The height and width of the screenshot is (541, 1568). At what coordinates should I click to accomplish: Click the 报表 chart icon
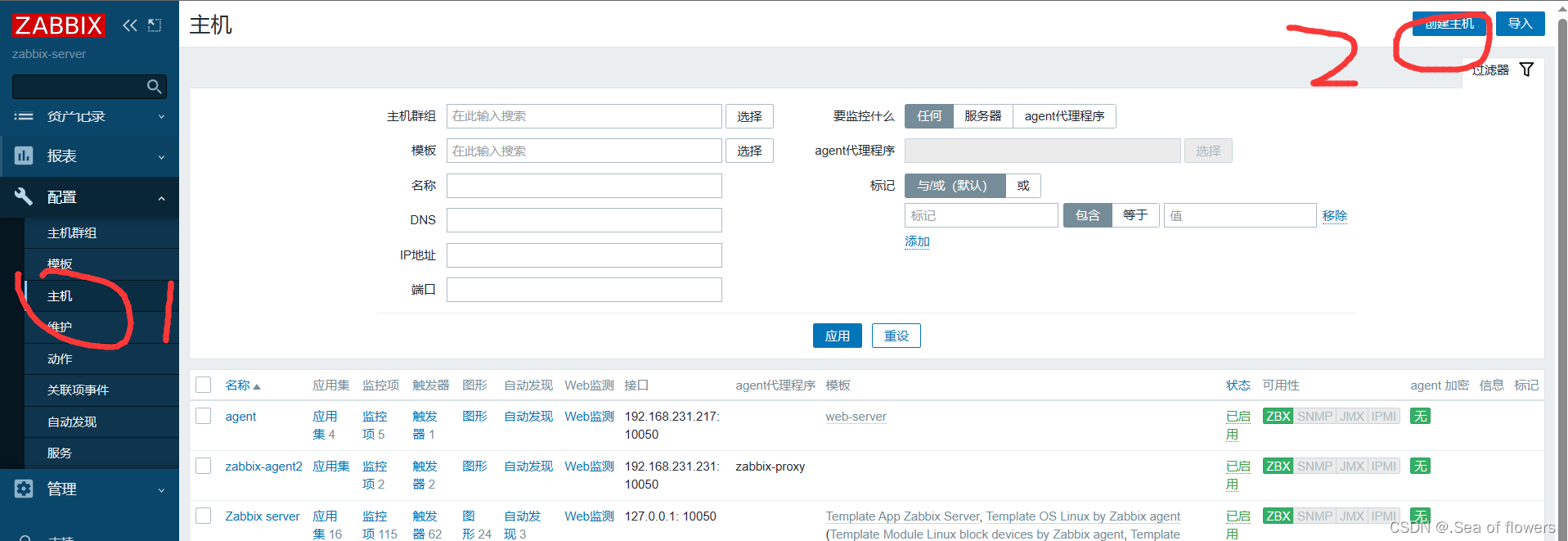point(24,156)
